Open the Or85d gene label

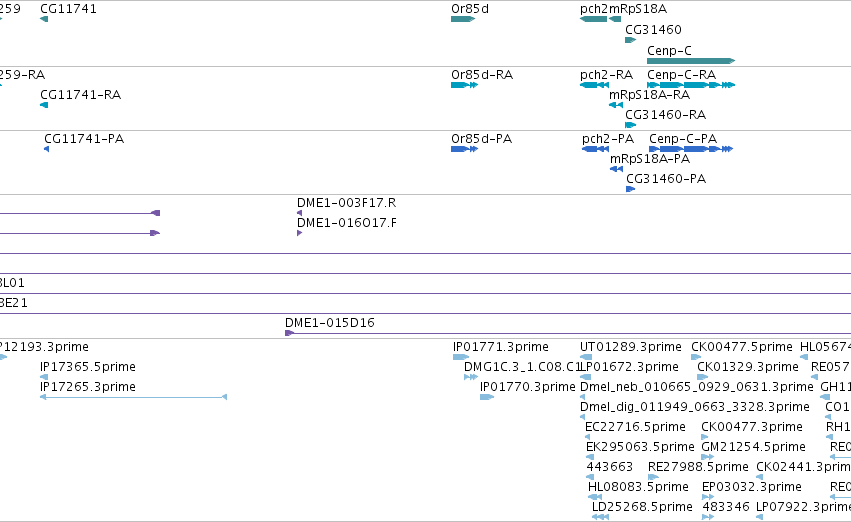(469, 9)
